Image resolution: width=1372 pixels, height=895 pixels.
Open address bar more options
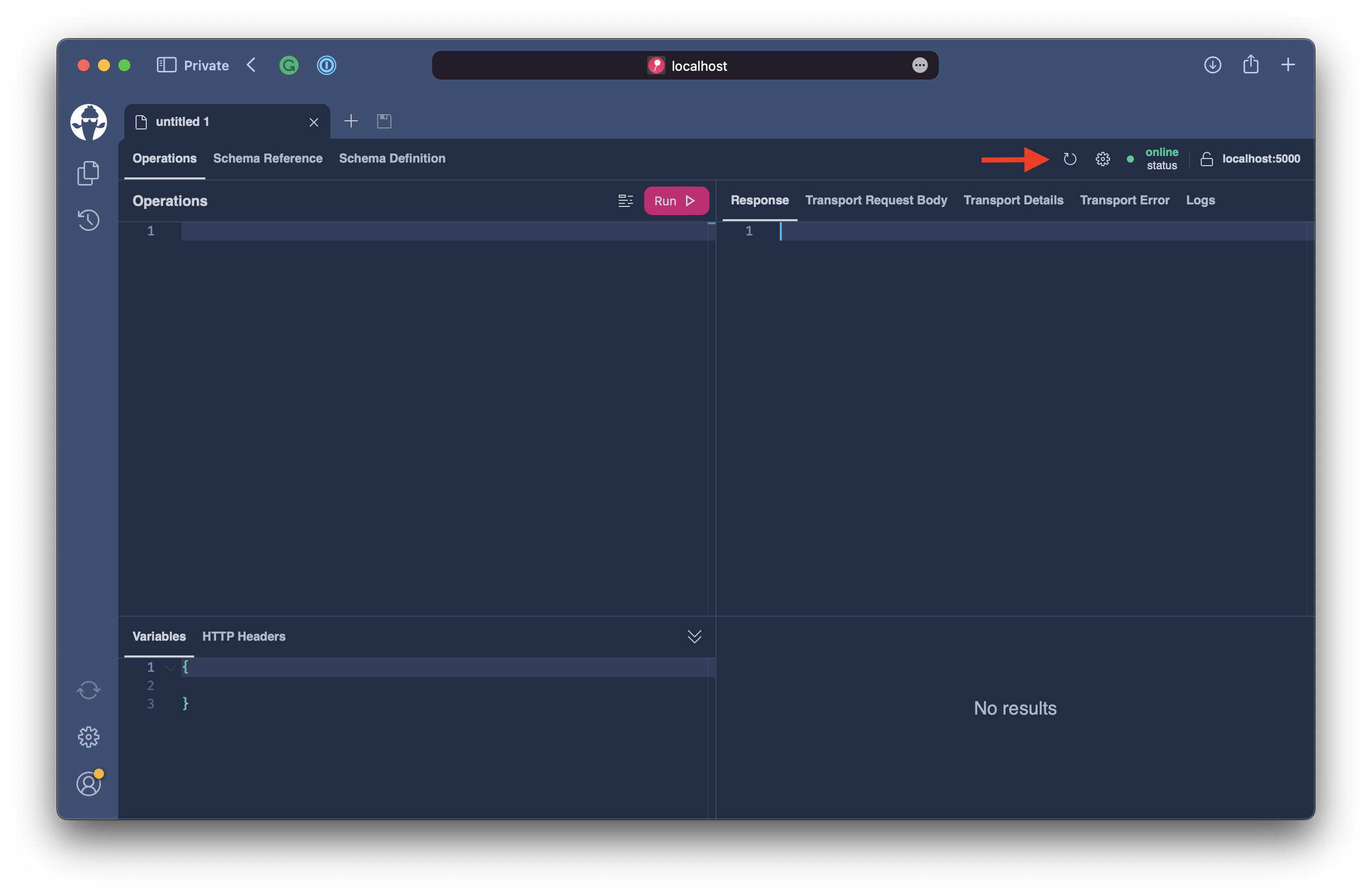click(x=919, y=65)
